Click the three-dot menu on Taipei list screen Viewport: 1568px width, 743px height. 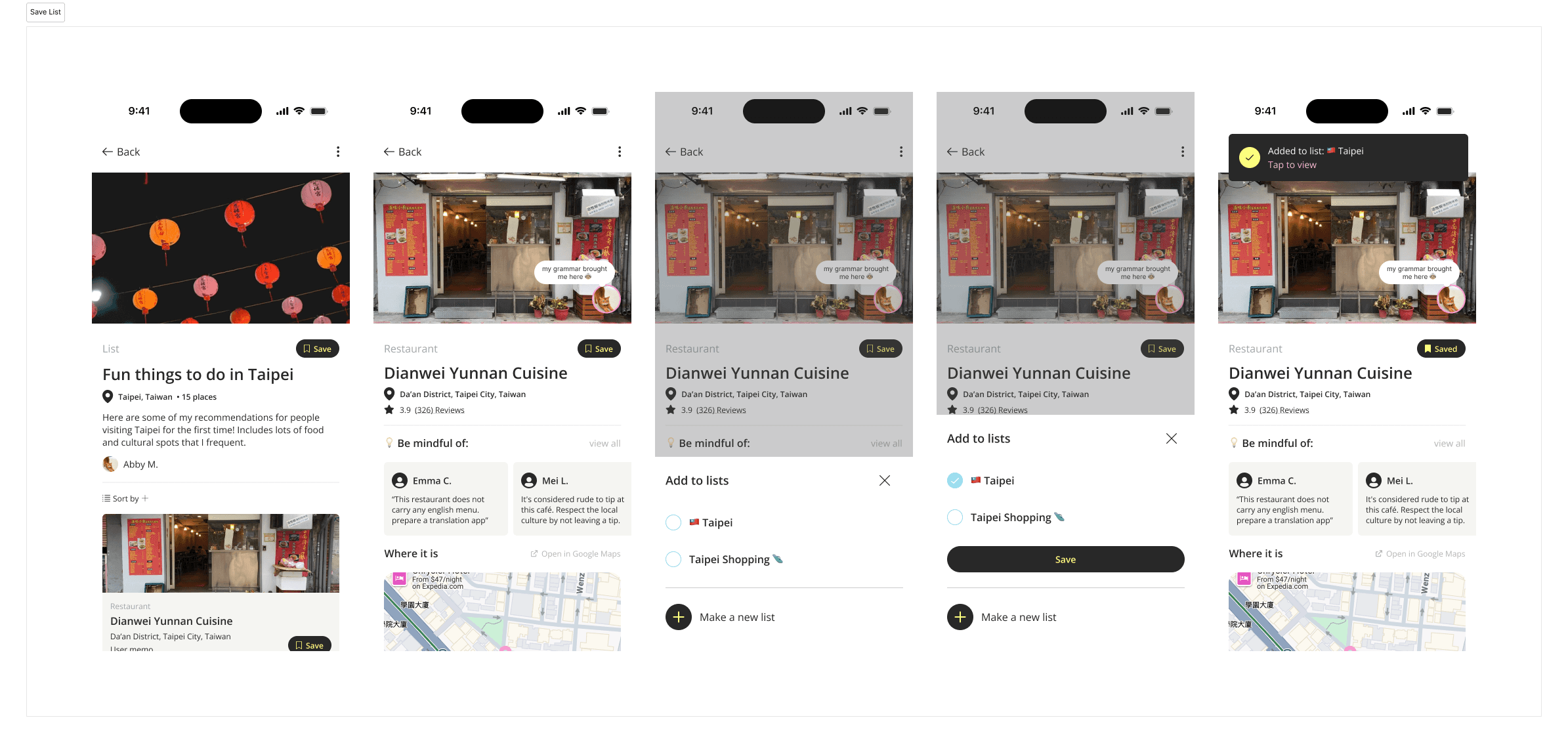point(338,152)
